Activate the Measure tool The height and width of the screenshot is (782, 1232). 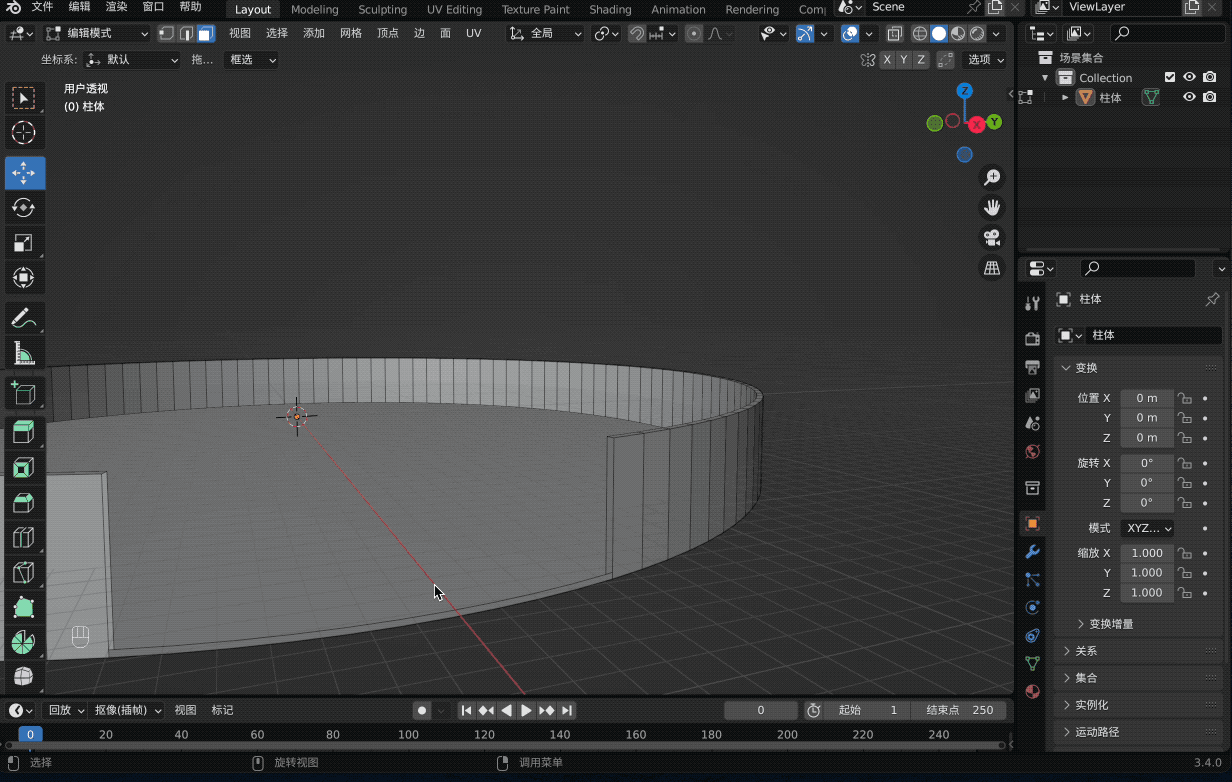pos(24,353)
